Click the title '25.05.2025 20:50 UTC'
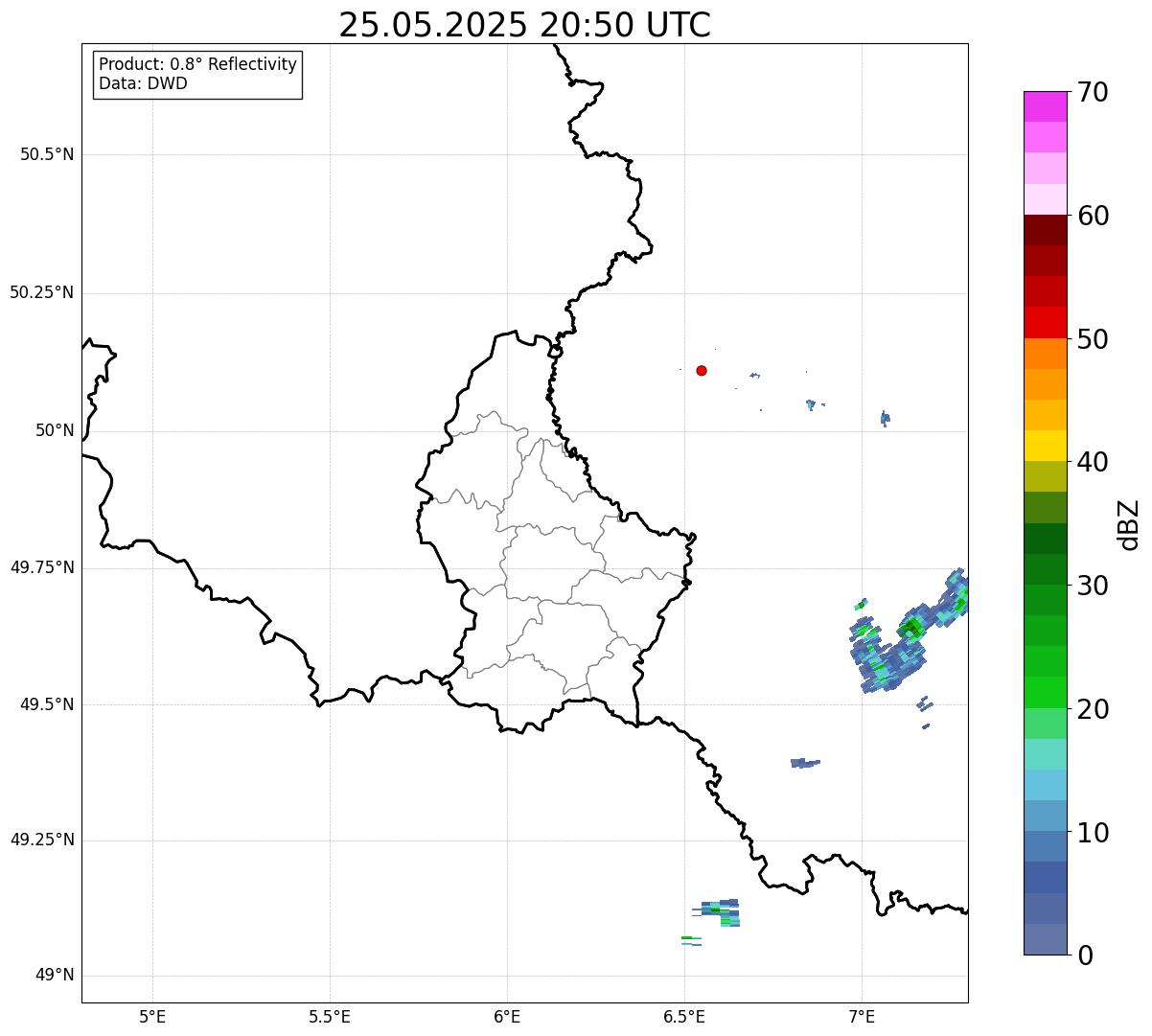Image resolution: width=1152 pixels, height=1036 pixels. (524, 25)
